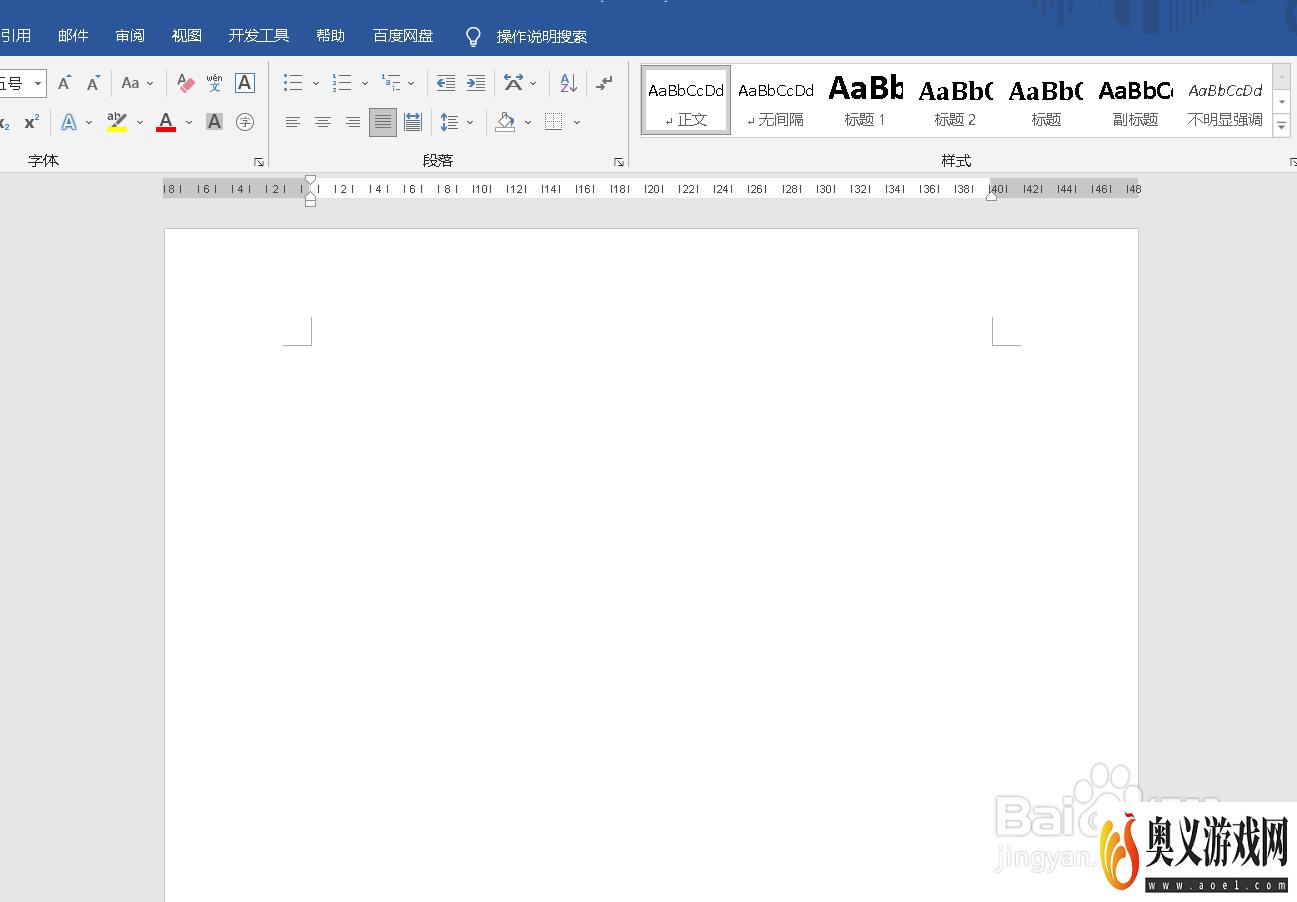This screenshot has width=1297, height=902.
Task: Apply yellow text highlight color
Action: (117, 122)
